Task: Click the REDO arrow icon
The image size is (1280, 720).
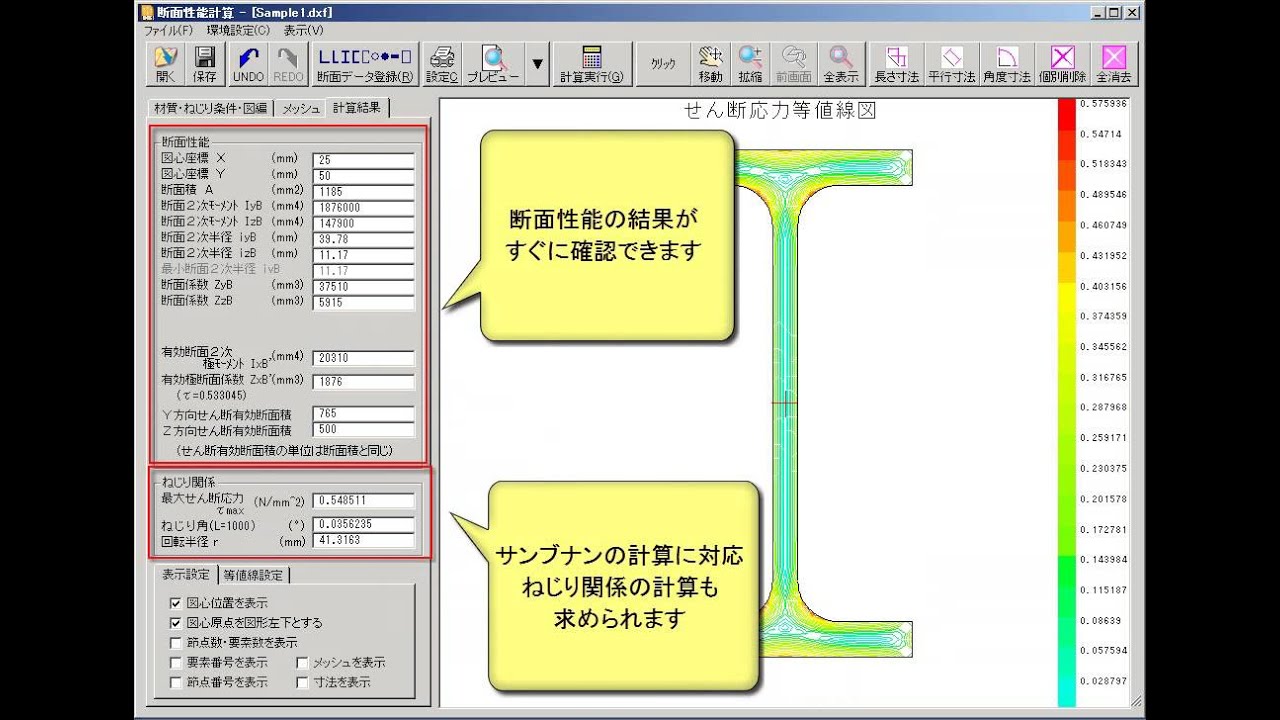Action: pyautogui.click(x=288, y=64)
